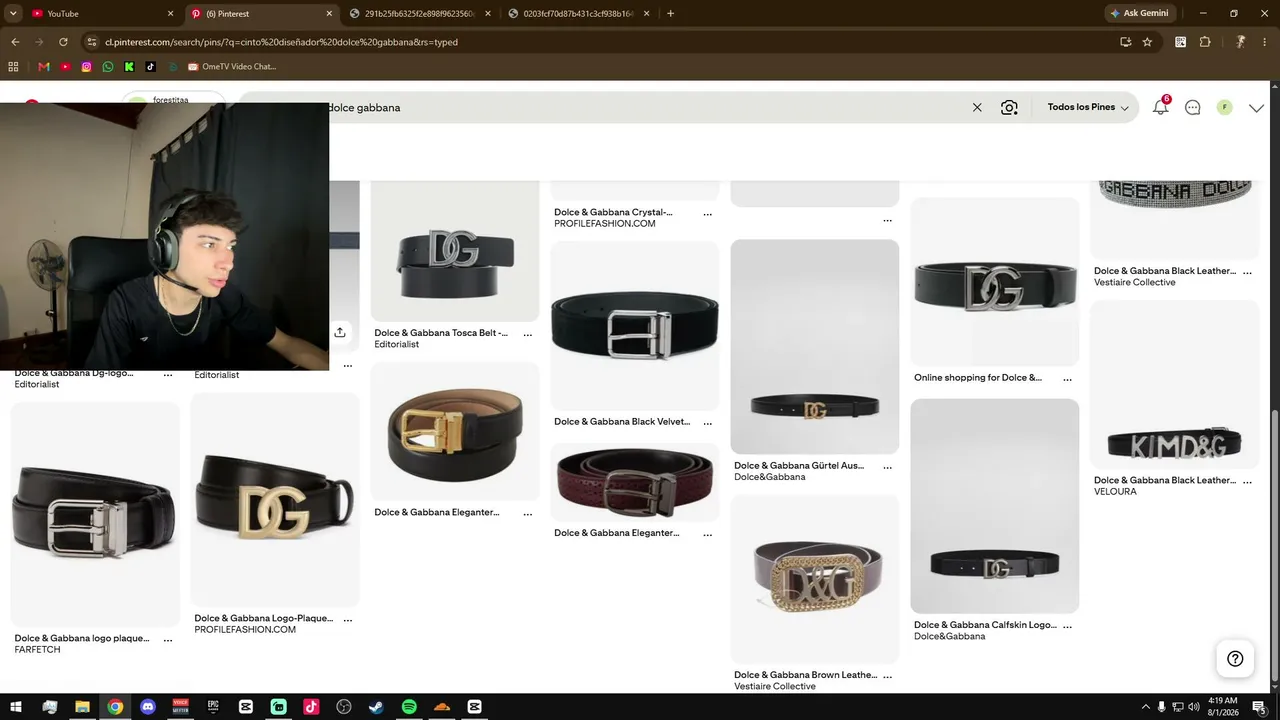Close the YouTube tab
The image size is (1280, 720).
170,14
